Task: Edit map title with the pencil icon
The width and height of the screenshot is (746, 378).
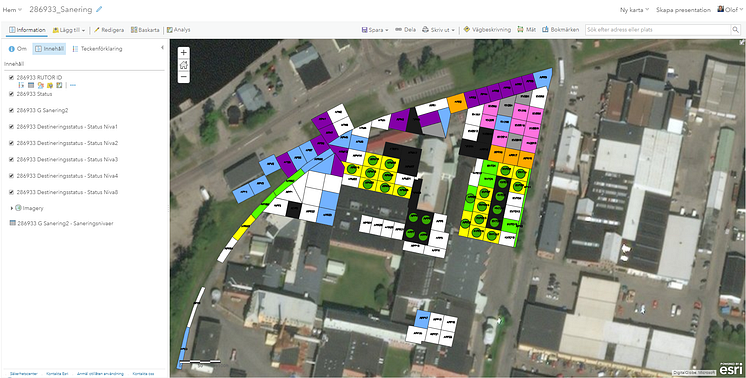Action: click(99, 9)
